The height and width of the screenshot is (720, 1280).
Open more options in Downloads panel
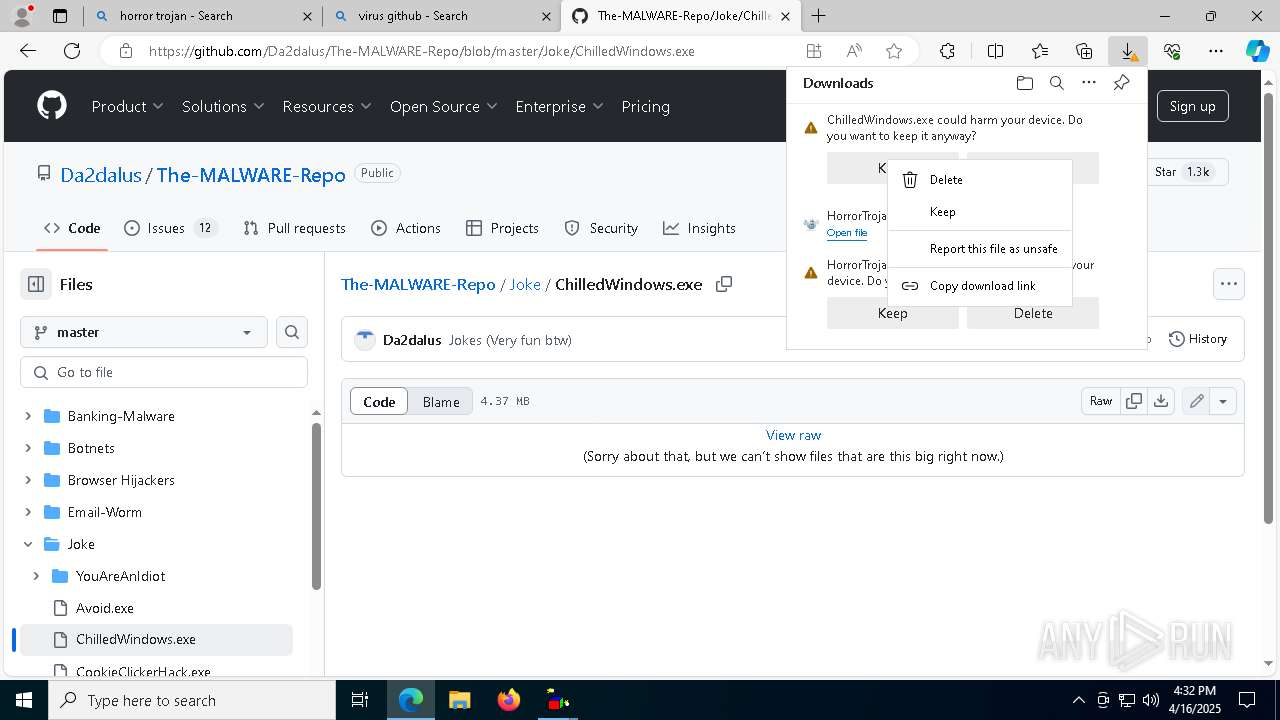(1089, 83)
